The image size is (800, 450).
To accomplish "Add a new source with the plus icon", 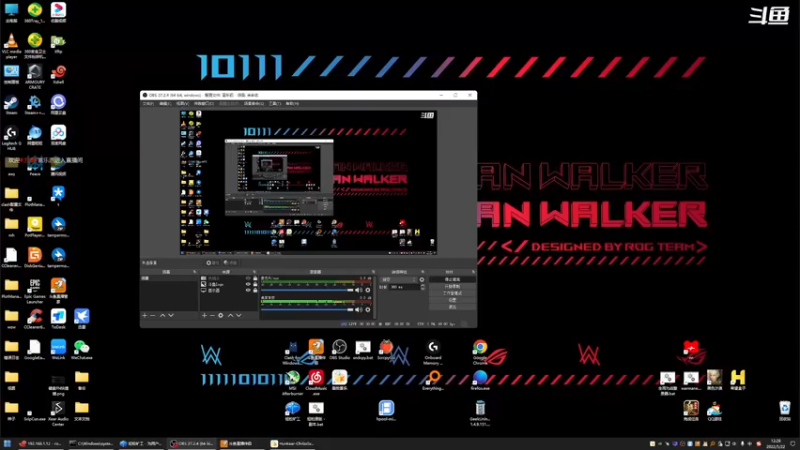I will (x=204, y=316).
